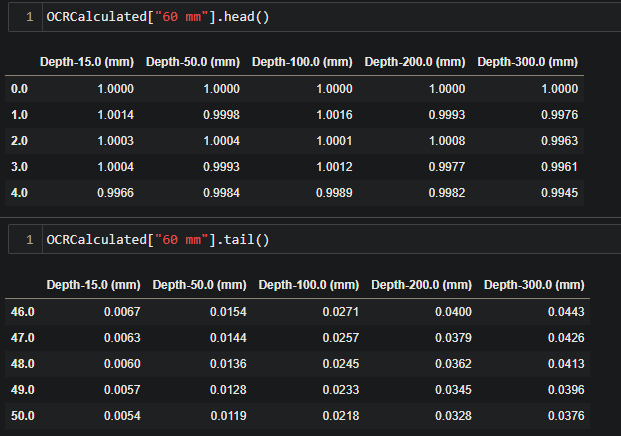Select the Depth-50.0 (mm) header in tail table
The height and width of the screenshot is (436, 621).
[200, 285]
